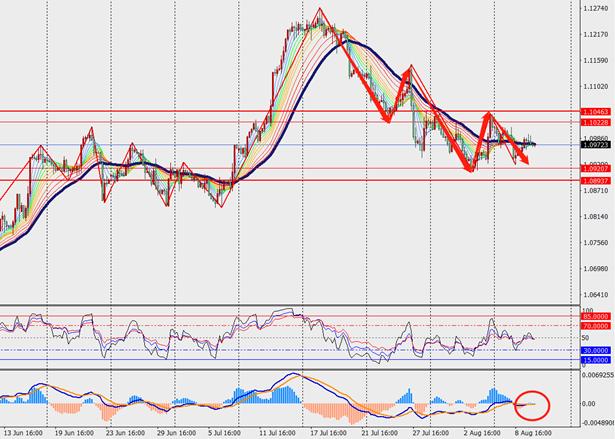The height and width of the screenshot is (439, 615).
Task: Select the 70.0000 RSI level label
Action: [594, 327]
